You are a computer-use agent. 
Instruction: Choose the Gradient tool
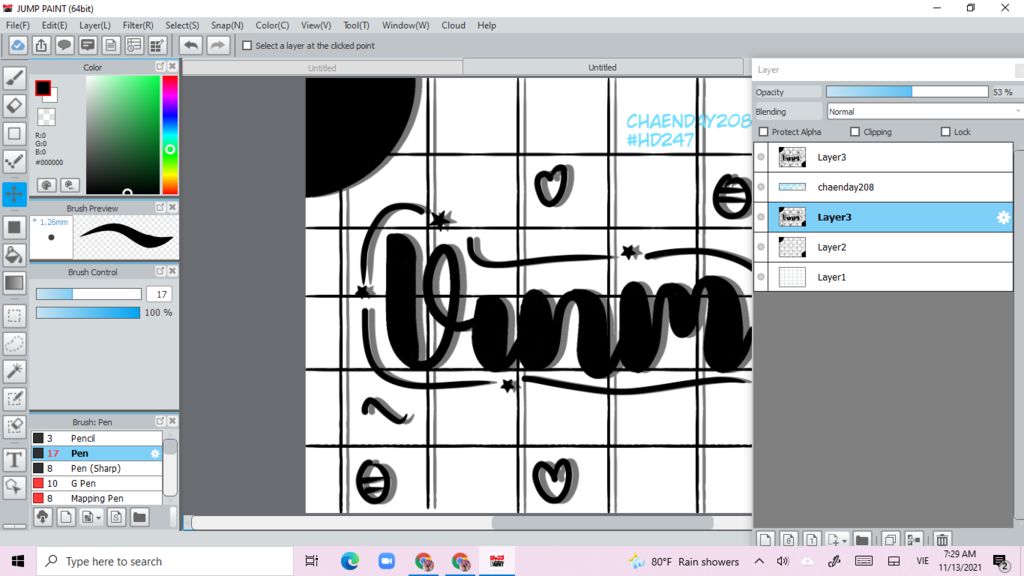click(x=14, y=283)
